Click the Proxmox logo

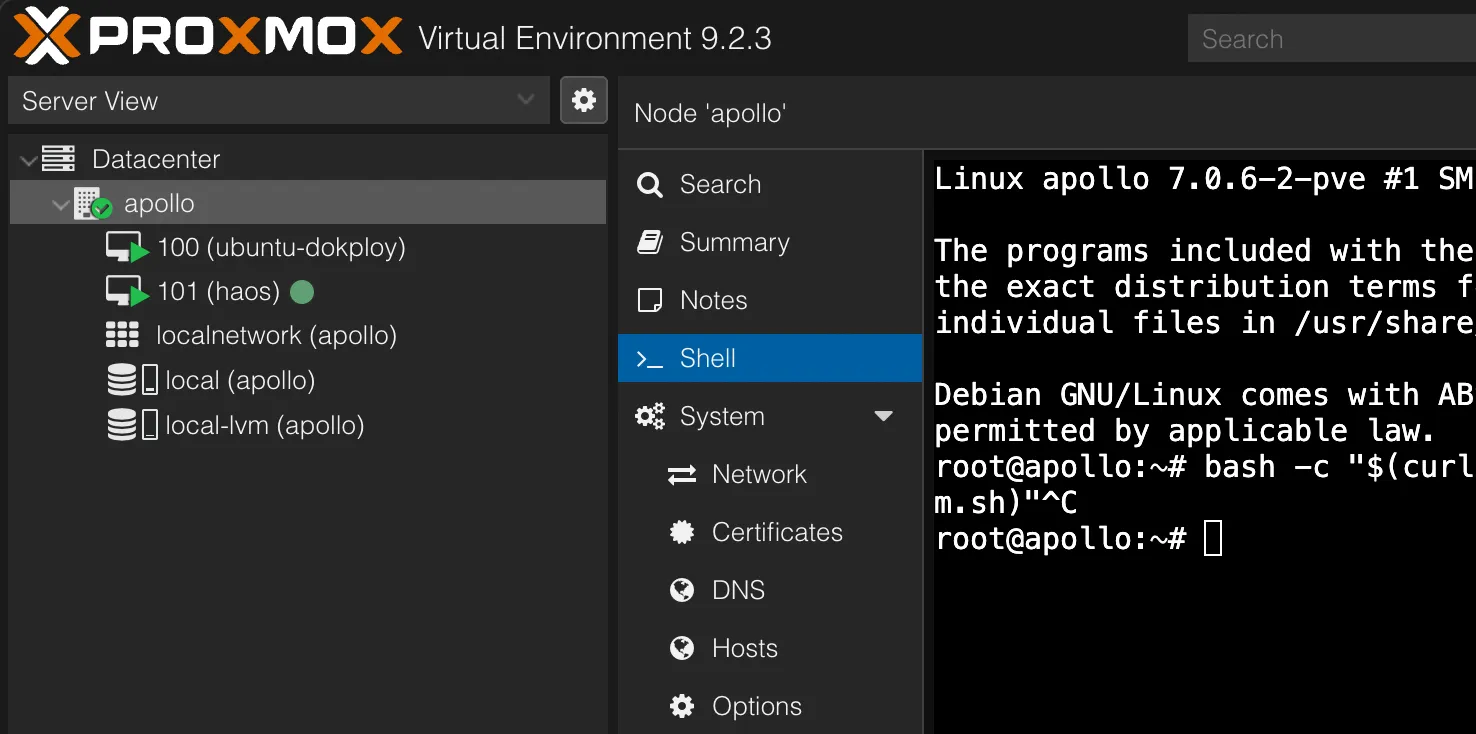tap(208, 36)
